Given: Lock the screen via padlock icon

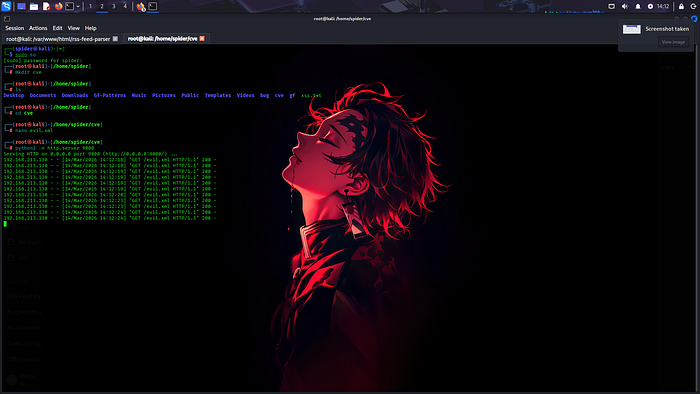Looking at the screenshot, I should click(681, 6).
